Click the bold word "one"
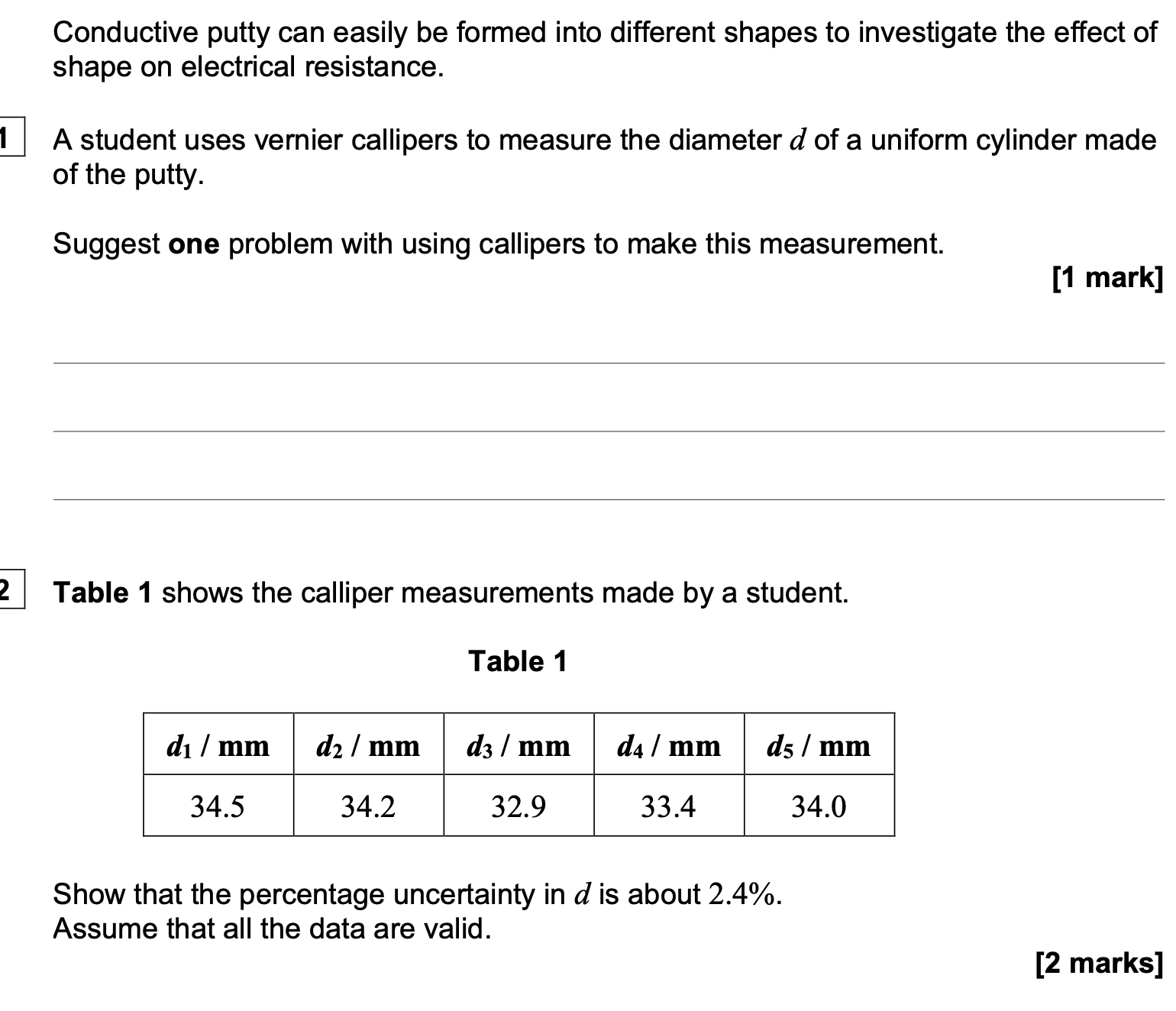This screenshot has width=1176, height=1011. (194, 244)
